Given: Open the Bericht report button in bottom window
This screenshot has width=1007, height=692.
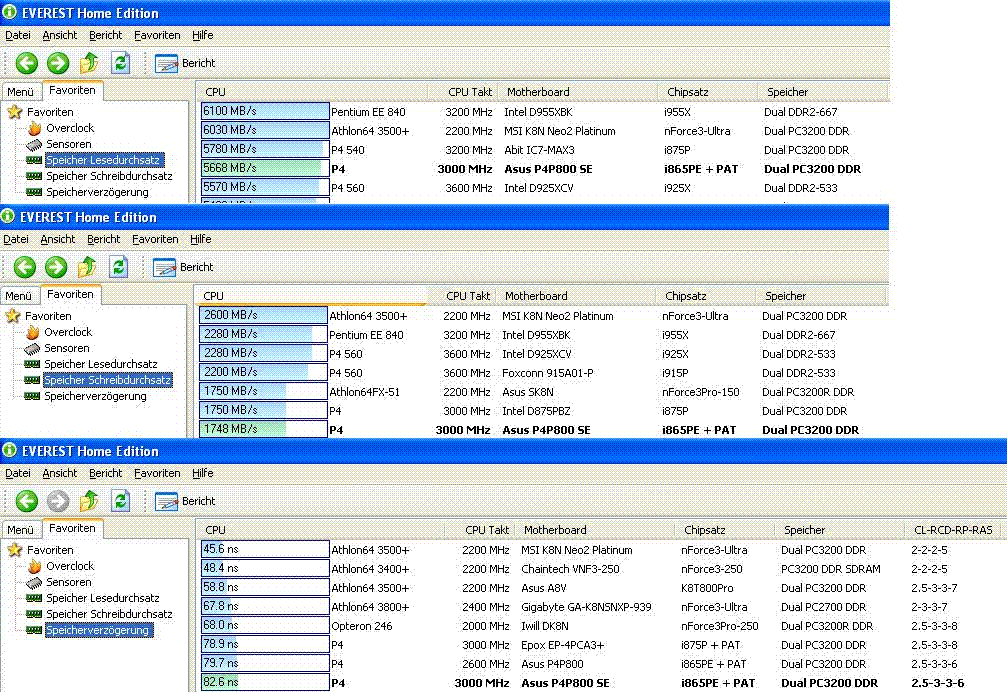Looking at the screenshot, I should pos(185,501).
